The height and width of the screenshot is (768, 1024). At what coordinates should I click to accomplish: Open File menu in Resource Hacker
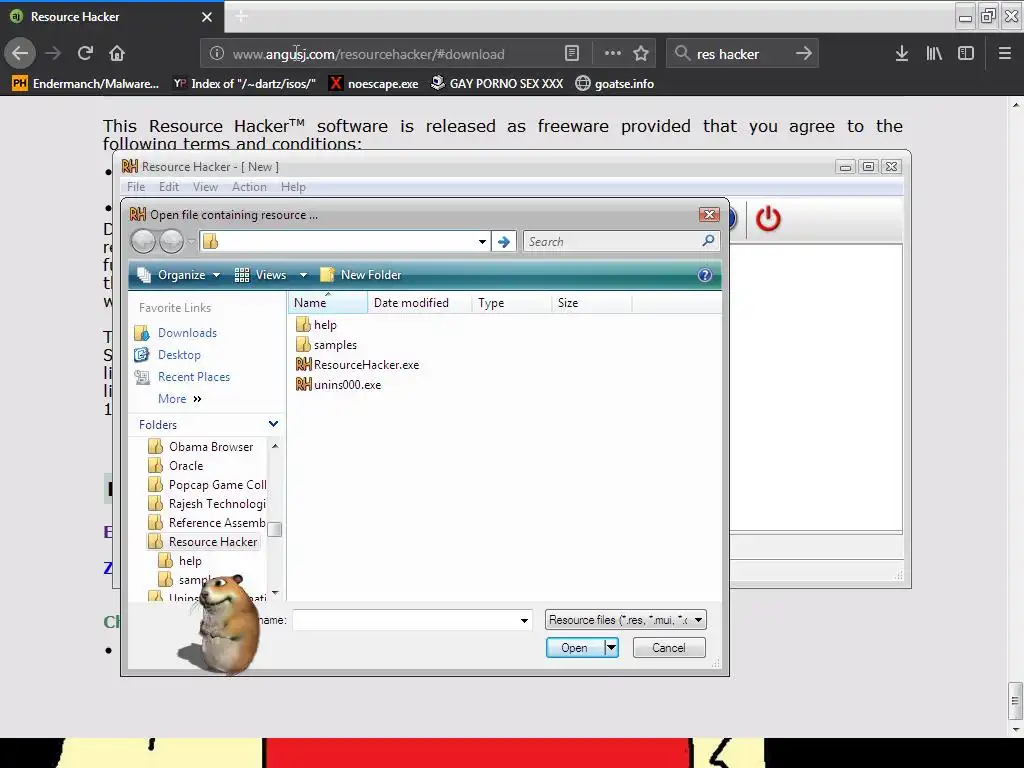[136, 187]
